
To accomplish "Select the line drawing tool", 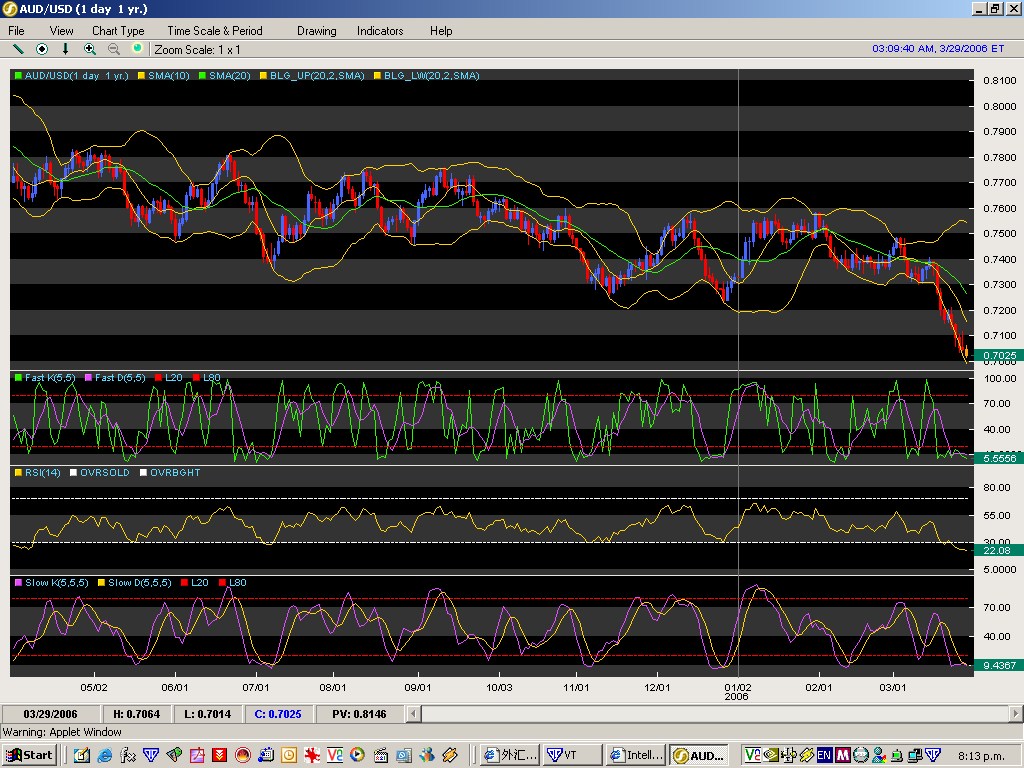I will click(18, 48).
